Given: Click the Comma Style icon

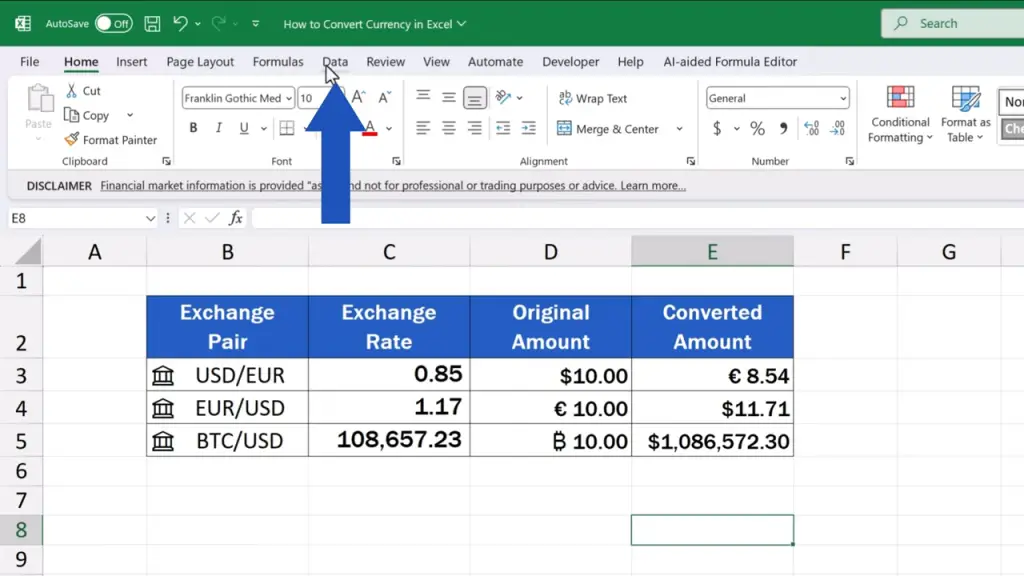Looking at the screenshot, I should 783,129.
